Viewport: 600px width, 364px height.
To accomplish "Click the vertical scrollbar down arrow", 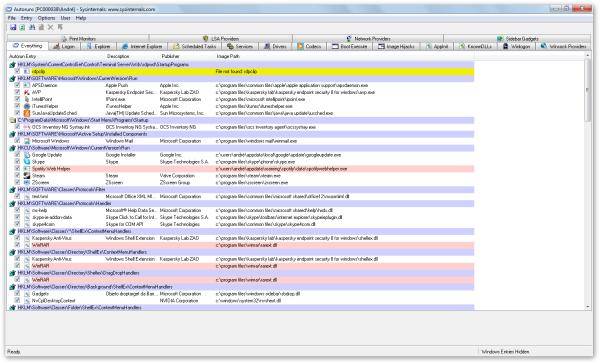I will [588, 307].
